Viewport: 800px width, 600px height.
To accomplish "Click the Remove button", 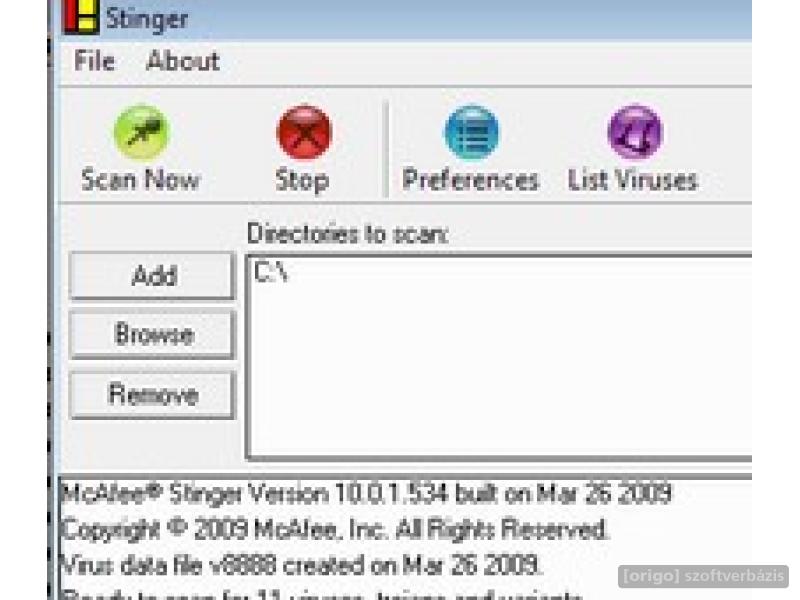I will coord(153,394).
